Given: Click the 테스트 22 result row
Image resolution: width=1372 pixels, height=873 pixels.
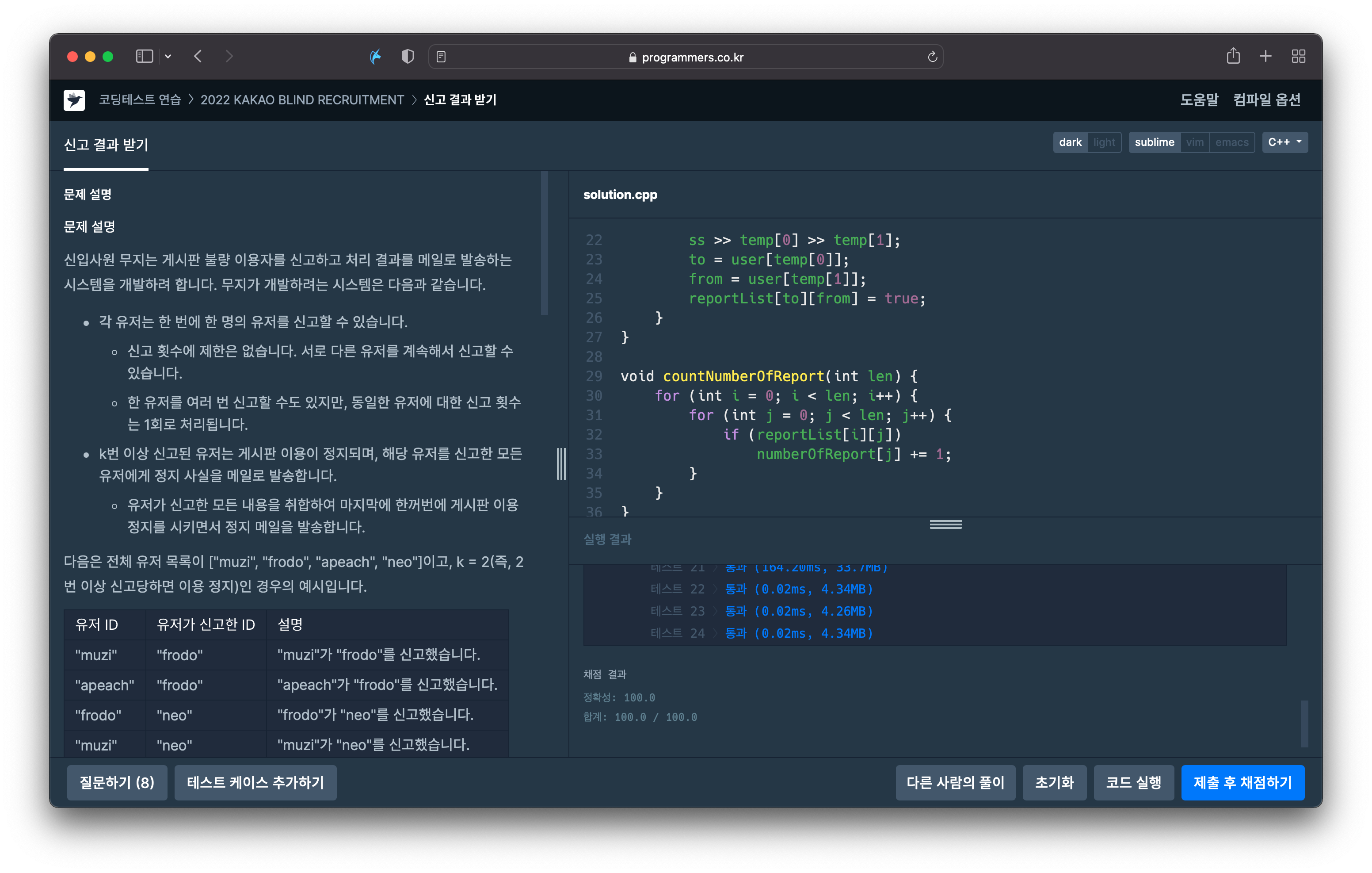Looking at the screenshot, I should pos(762,589).
